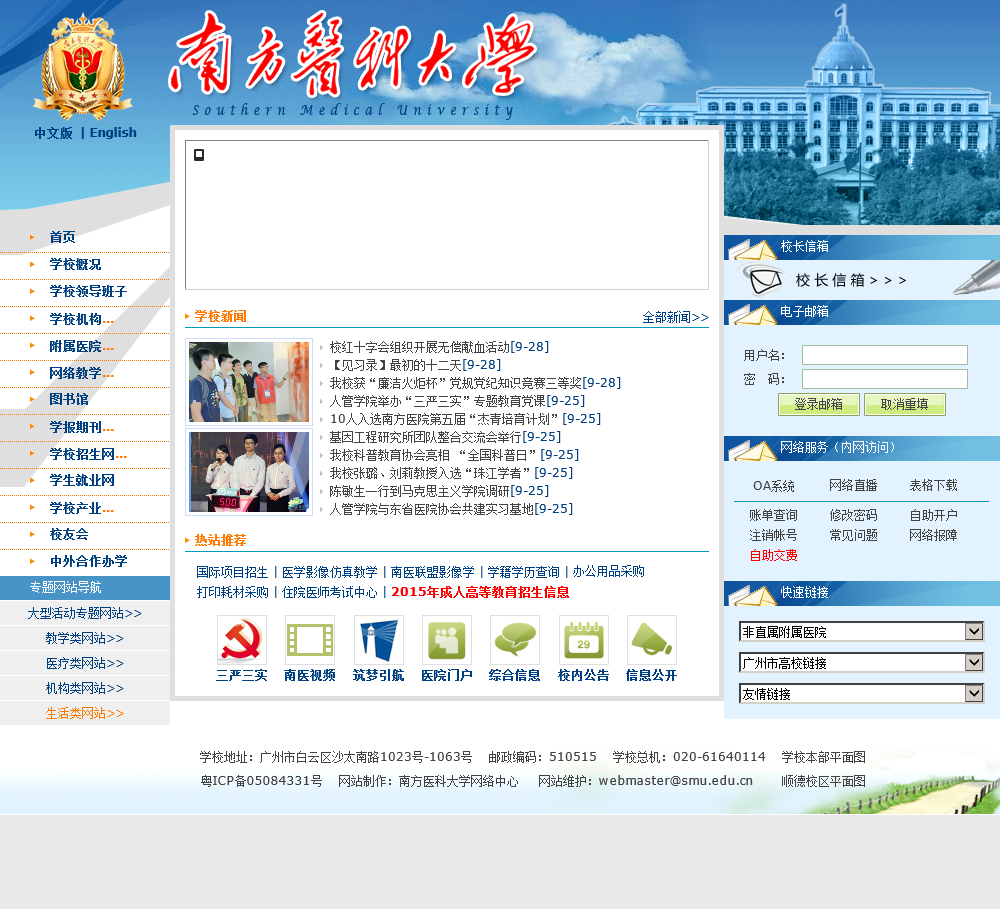This screenshot has width=1000, height=909.
Task: Open 国际项目招生 hot site link
Action: 232,572
